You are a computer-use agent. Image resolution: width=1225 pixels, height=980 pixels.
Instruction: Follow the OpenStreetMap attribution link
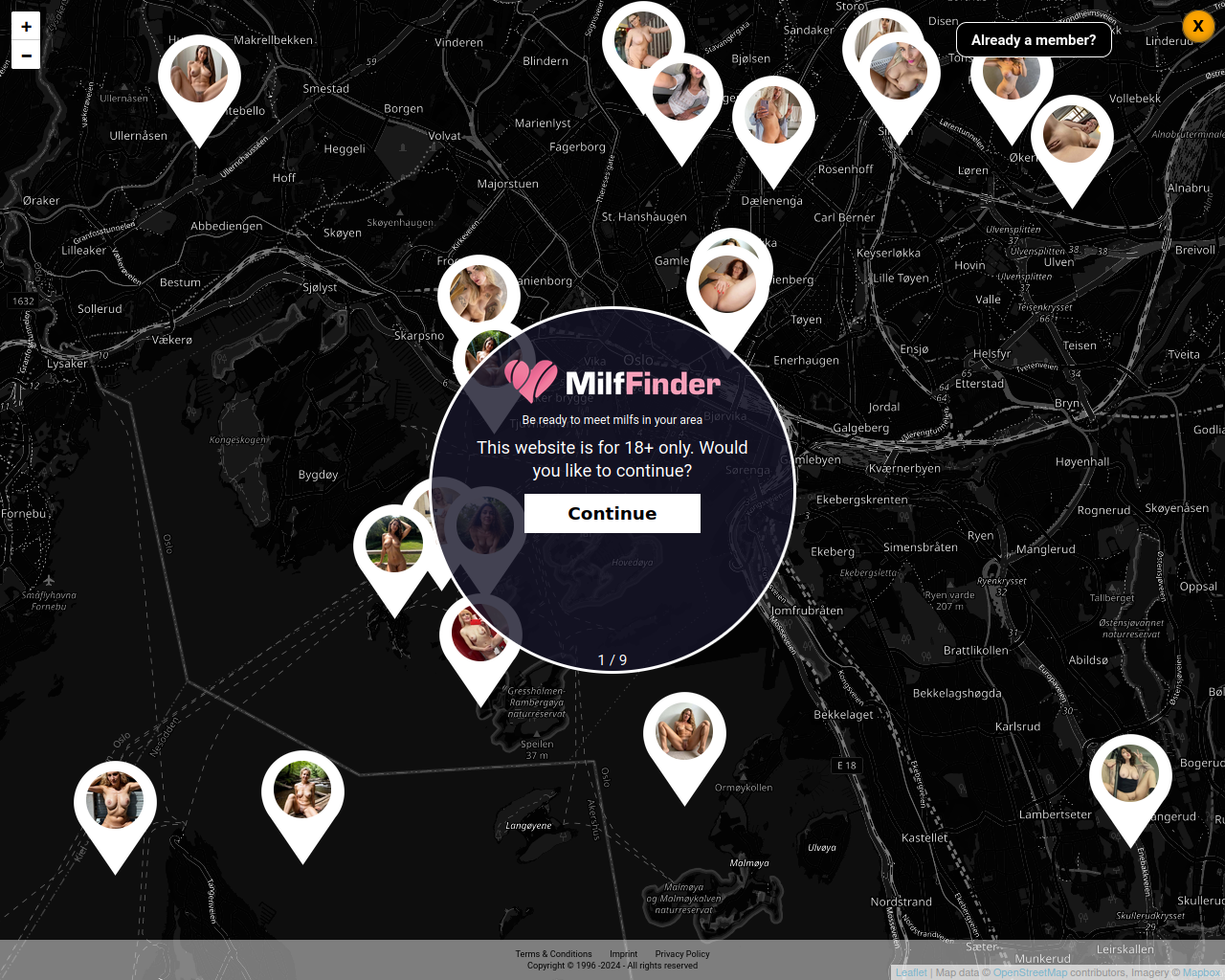pyautogui.click(x=1030, y=972)
